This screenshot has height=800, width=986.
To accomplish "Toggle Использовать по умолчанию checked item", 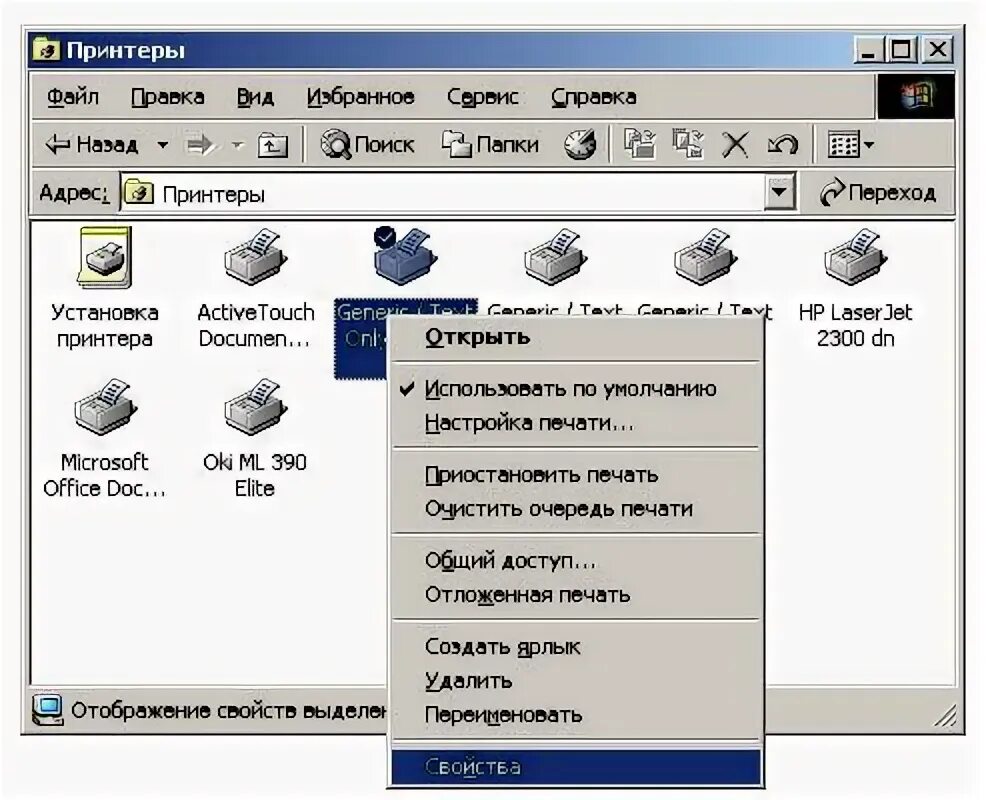I will click(x=576, y=389).
